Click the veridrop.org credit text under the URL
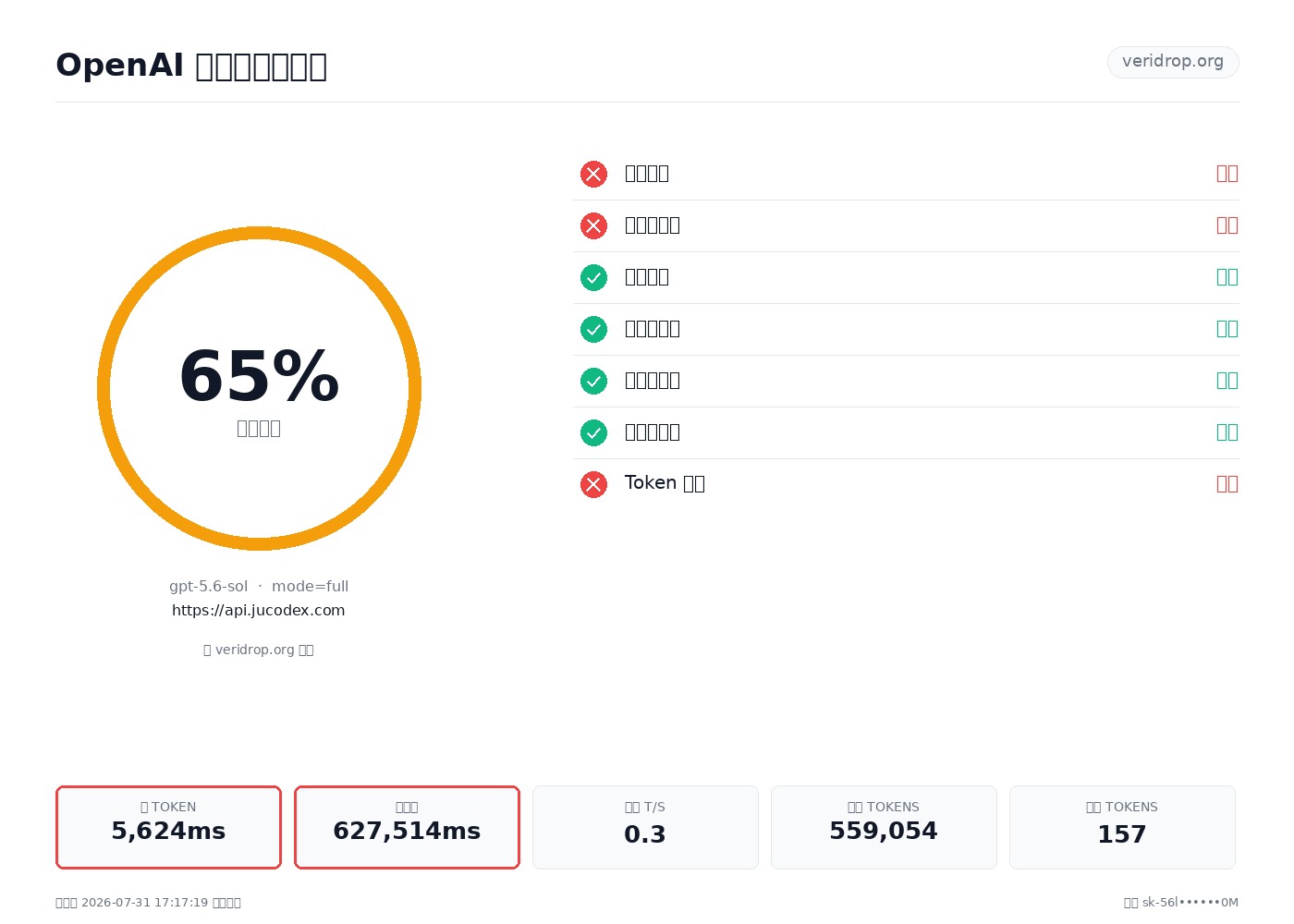Viewport: 1294px width, 924px height. [x=259, y=650]
